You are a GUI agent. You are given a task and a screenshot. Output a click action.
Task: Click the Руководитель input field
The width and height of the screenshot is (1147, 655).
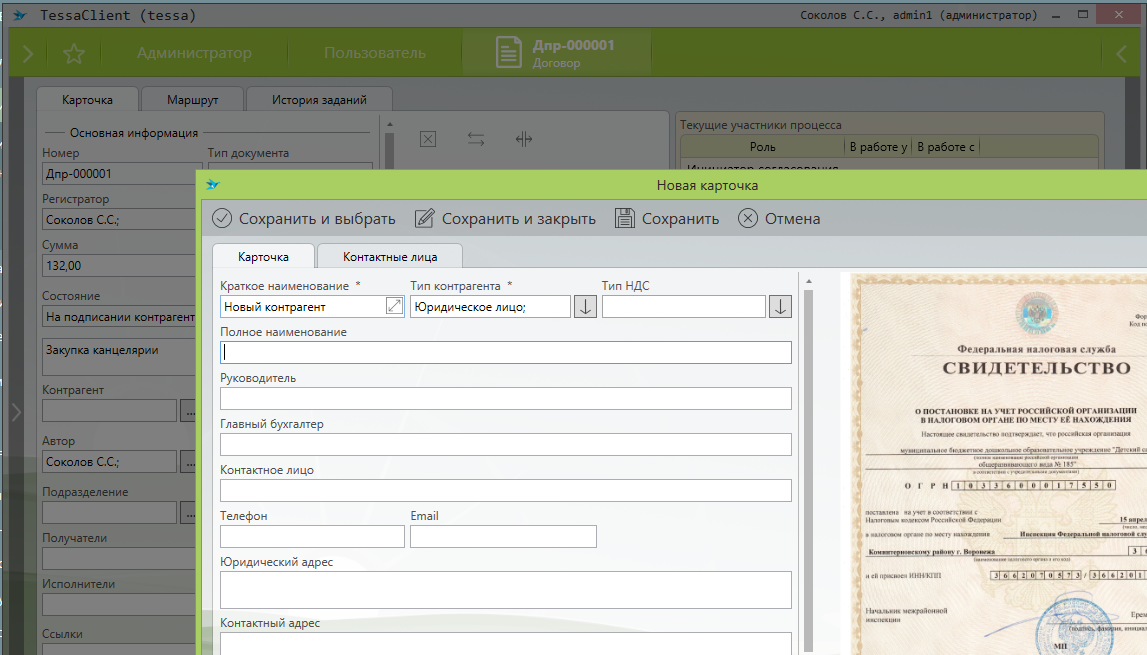pyautogui.click(x=505, y=398)
